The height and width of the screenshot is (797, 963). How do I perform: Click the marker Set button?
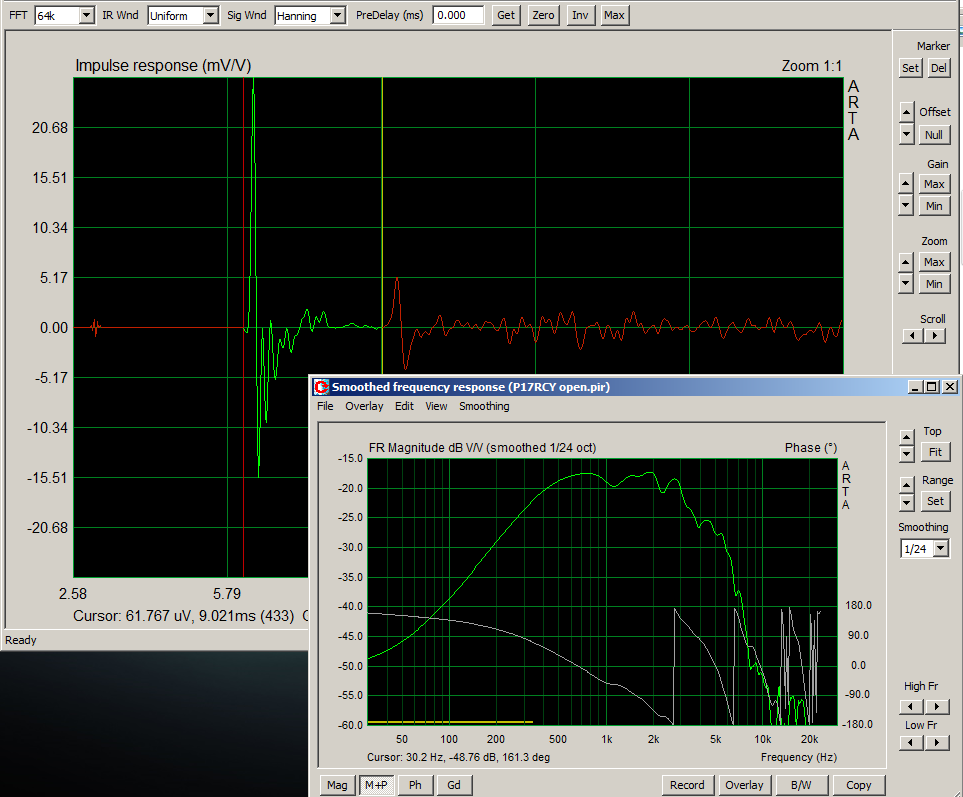[x=910, y=68]
